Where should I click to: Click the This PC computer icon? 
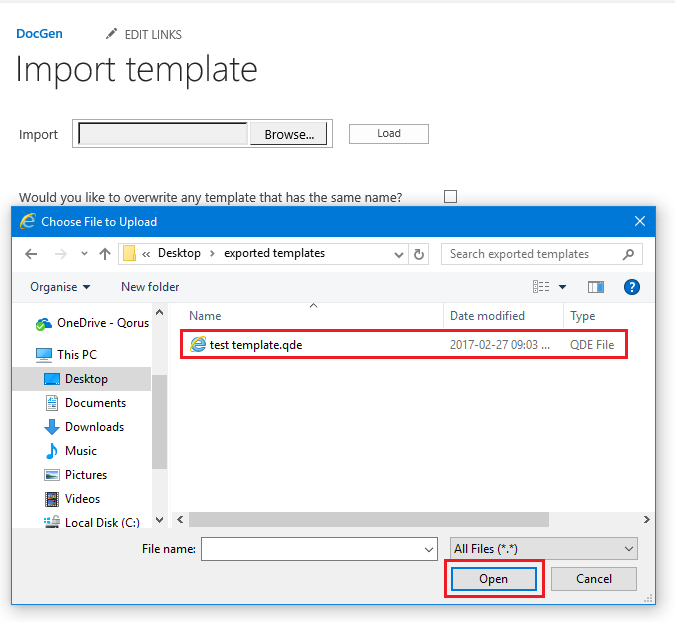44,355
